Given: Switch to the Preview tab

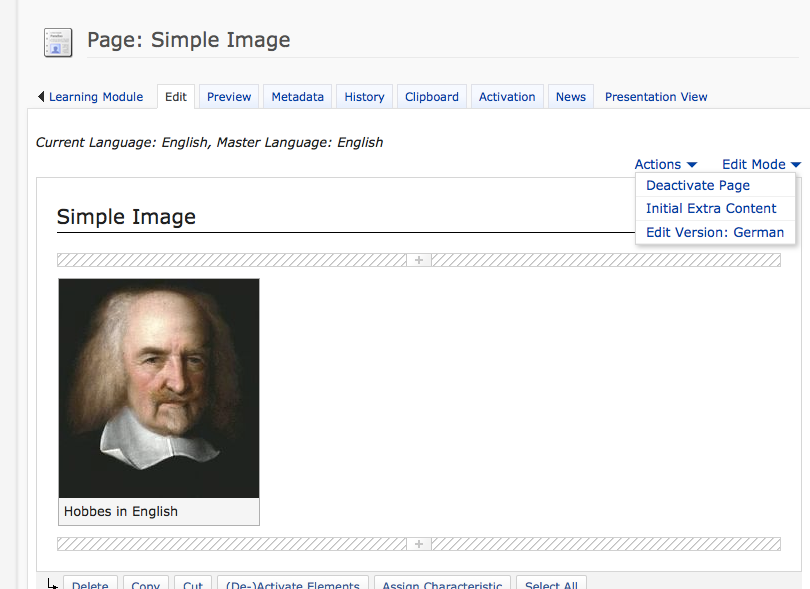Looking at the screenshot, I should pyautogui.click(x=229, y=97).
